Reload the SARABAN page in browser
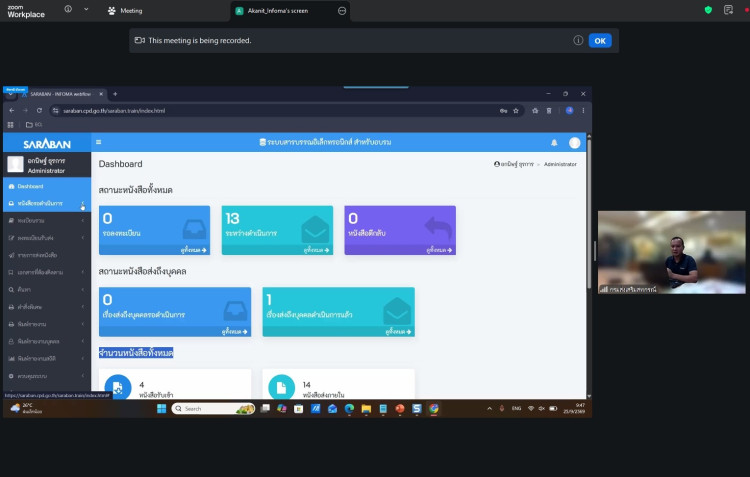Viewport: 750px width, 477px height. coord(39,111)
